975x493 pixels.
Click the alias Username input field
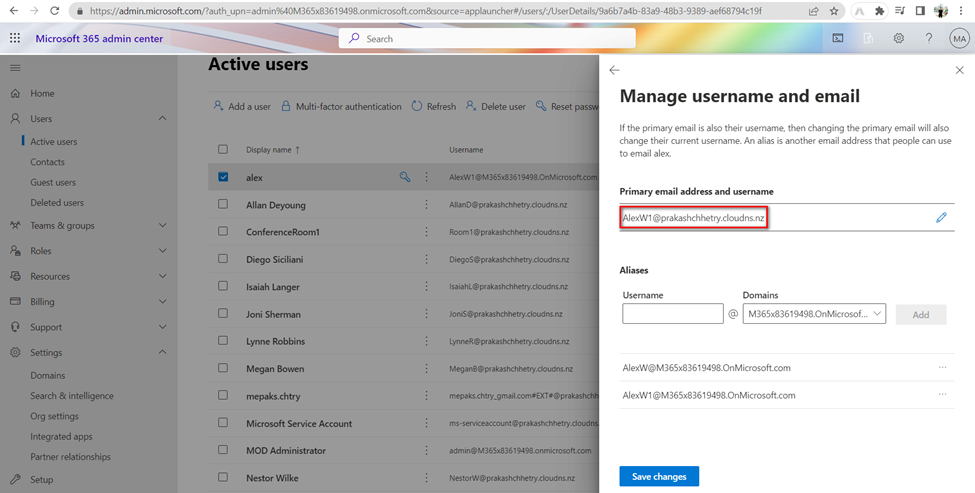[x=673, y=313]
